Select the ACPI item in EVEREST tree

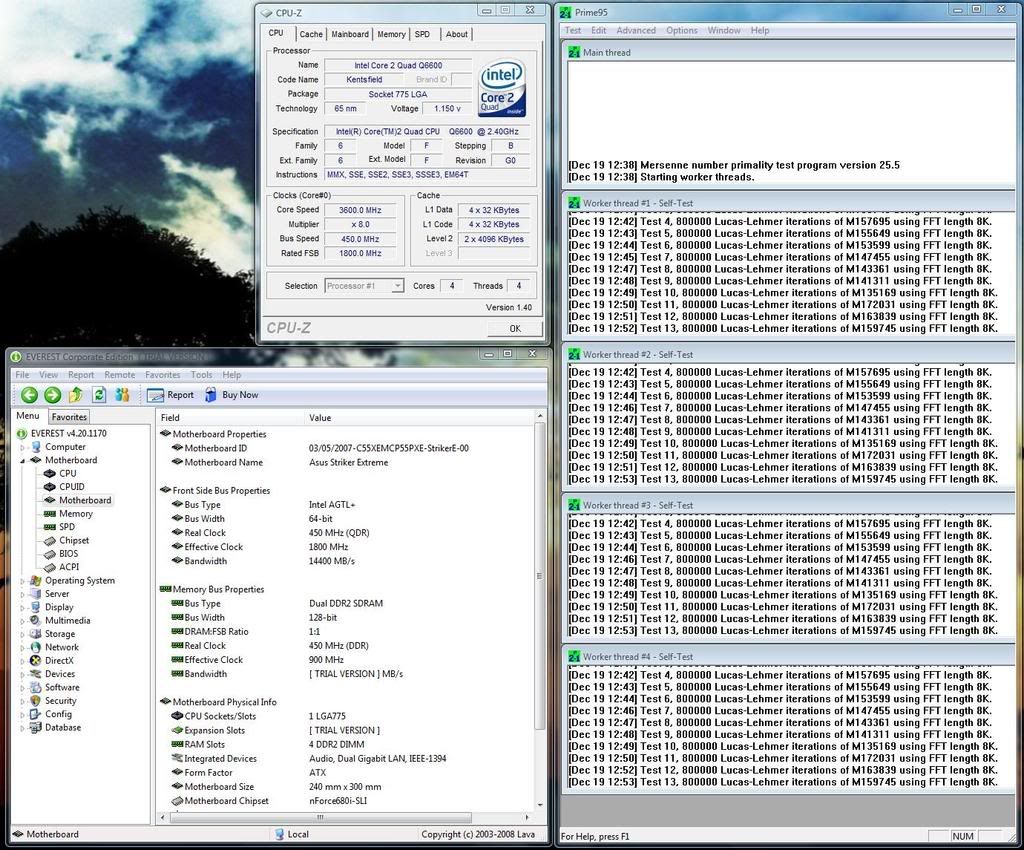click(61, 567)
